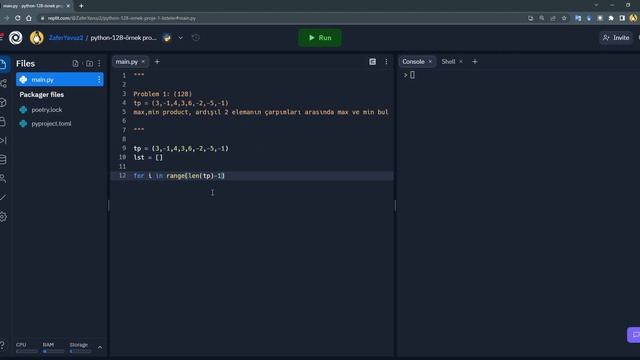Open Files panel icon in sidebar

point(3,64)
